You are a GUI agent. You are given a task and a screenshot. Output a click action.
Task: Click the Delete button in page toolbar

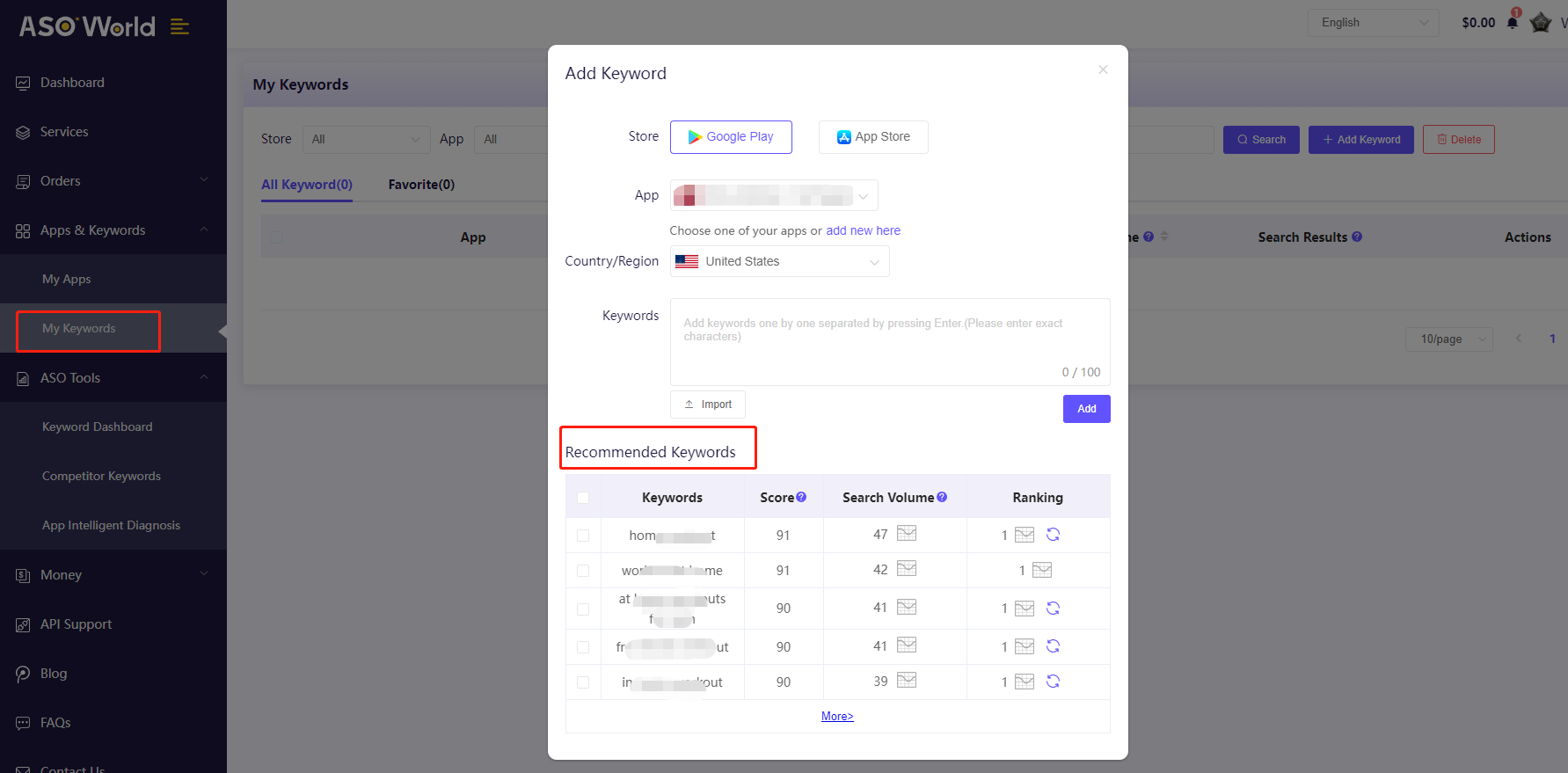point(1459,140)
